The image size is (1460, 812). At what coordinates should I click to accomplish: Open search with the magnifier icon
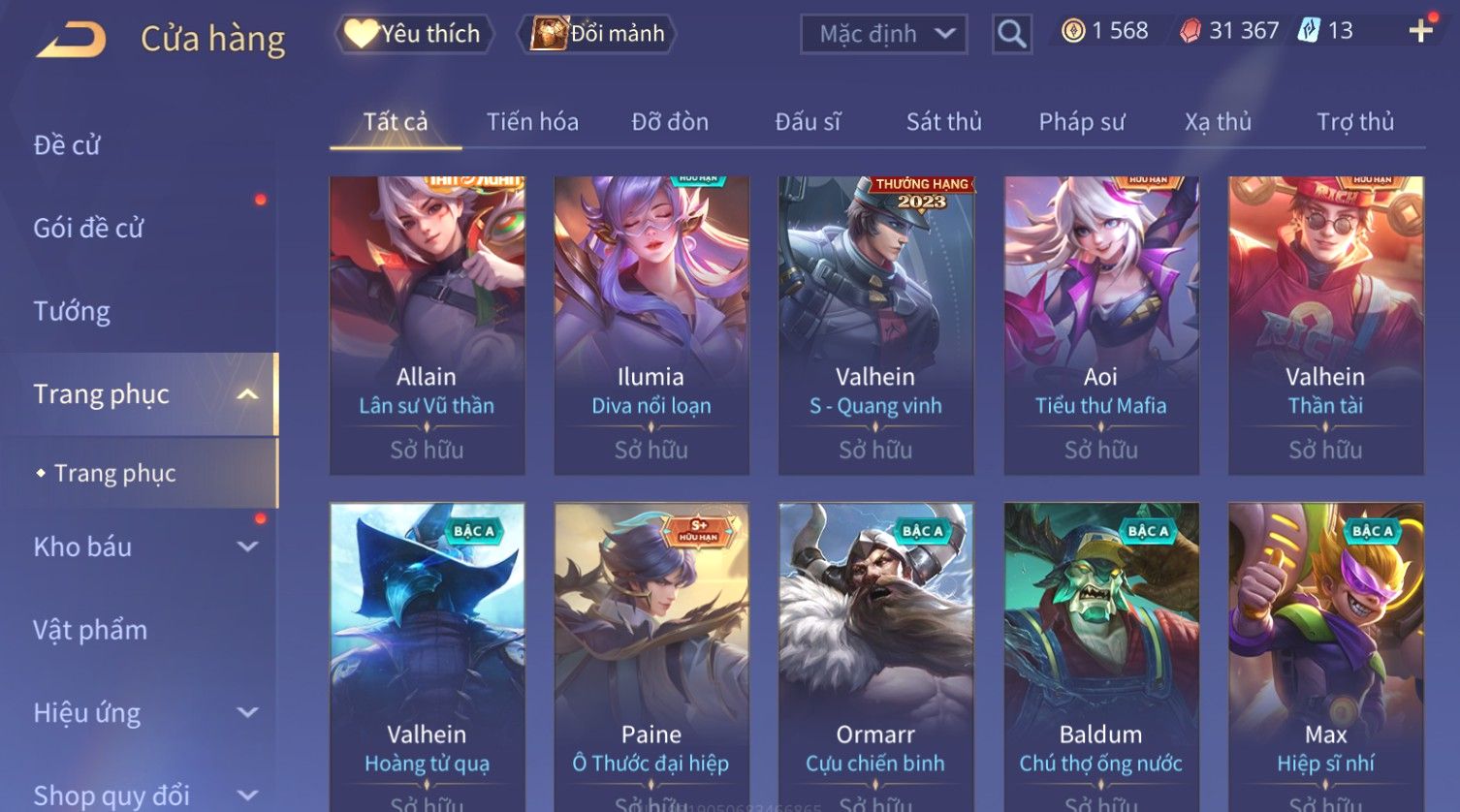(x=1012, y=35)
